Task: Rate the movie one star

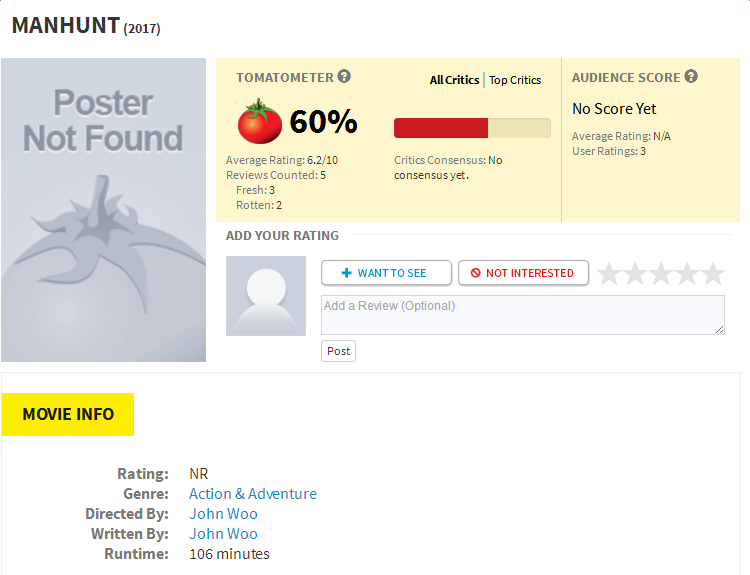Action: coord(609,273)
